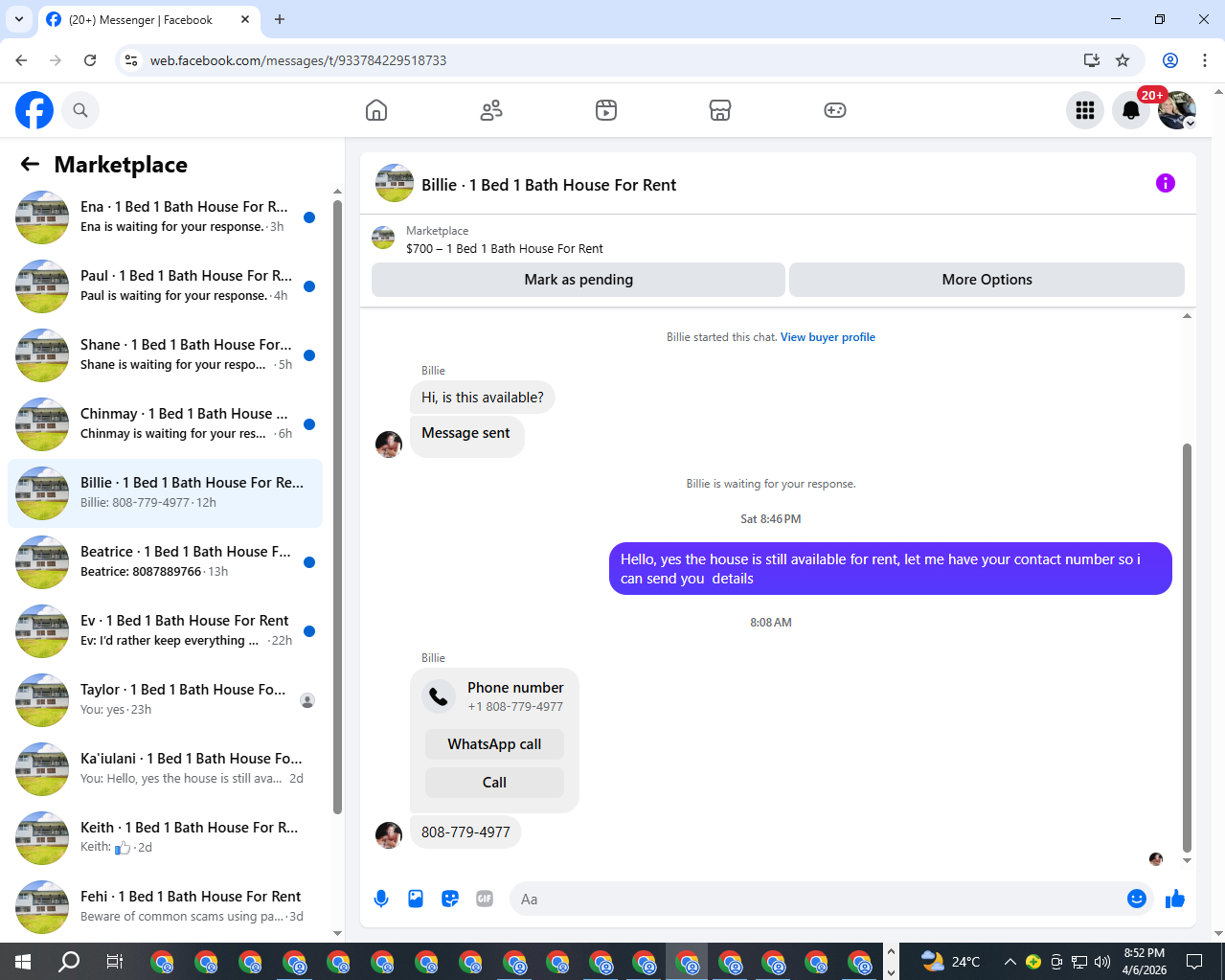Viewport: 1225px width, 980px height.
Task: Click the chat scrollbar down arrow
Action: point(1187,860)
